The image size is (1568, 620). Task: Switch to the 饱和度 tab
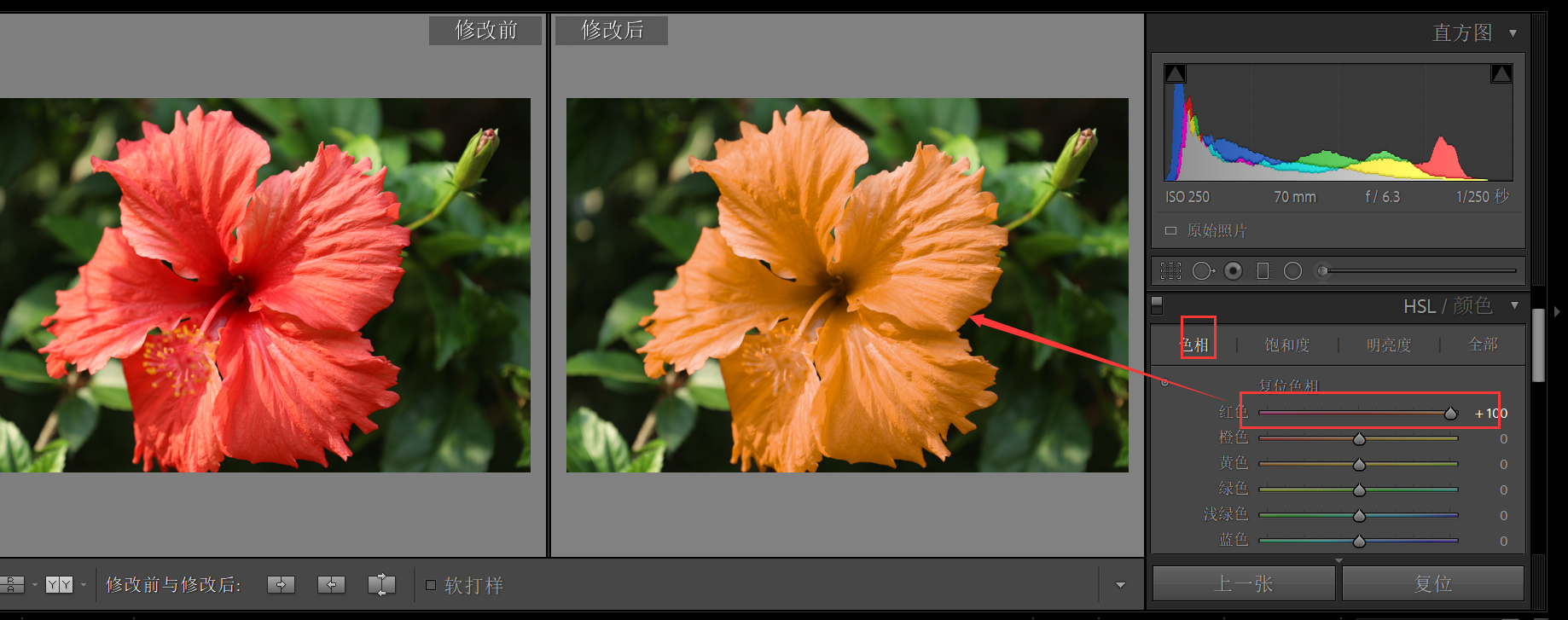point(1286,345)
